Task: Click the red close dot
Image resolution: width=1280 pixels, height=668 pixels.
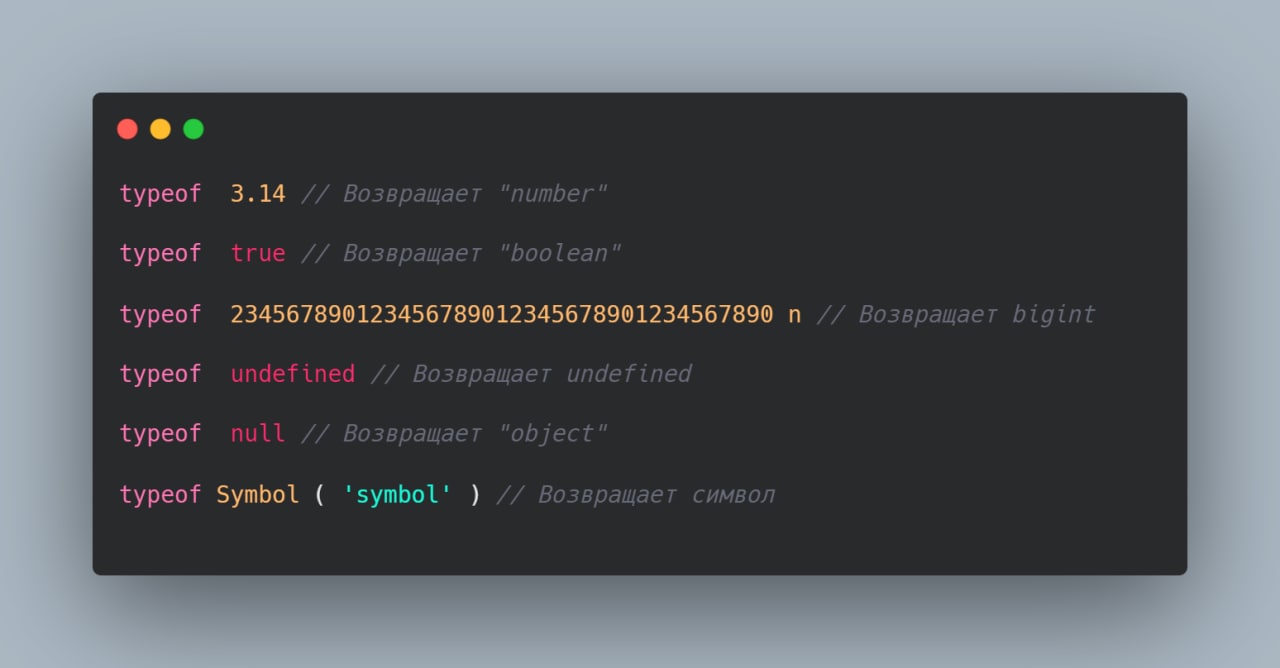Action: [x=127, y=129]
